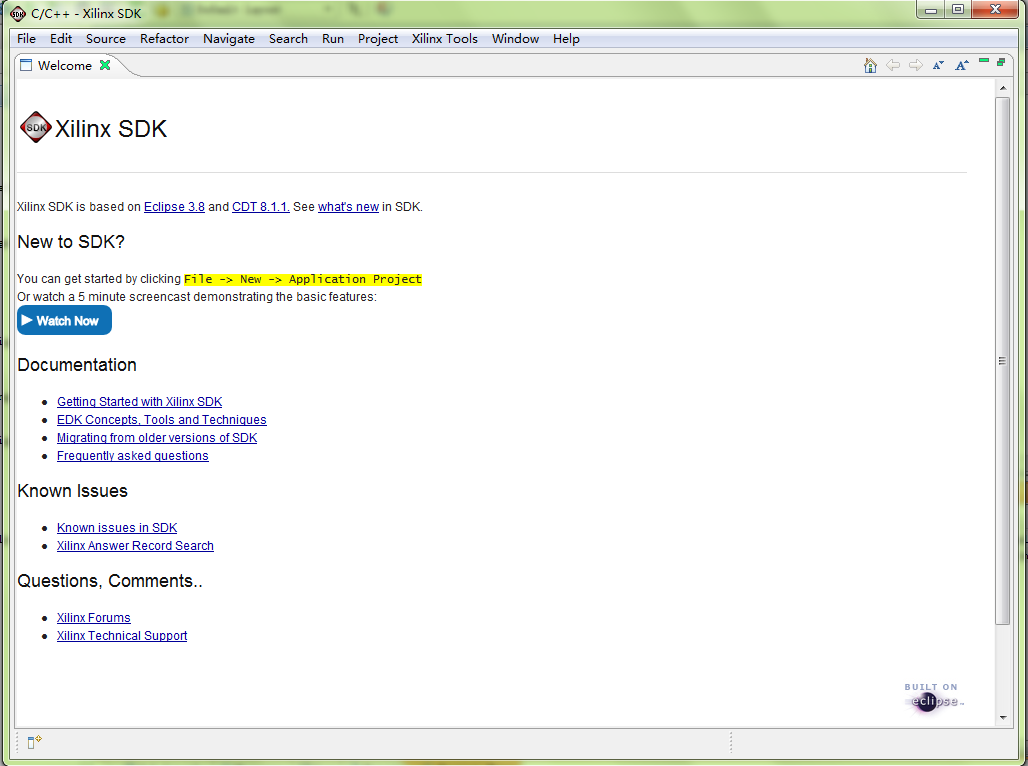Viewport: 1028px width, 766px height.
Task: Reduce font size with small A icon
Action: [x=938, y=66]
